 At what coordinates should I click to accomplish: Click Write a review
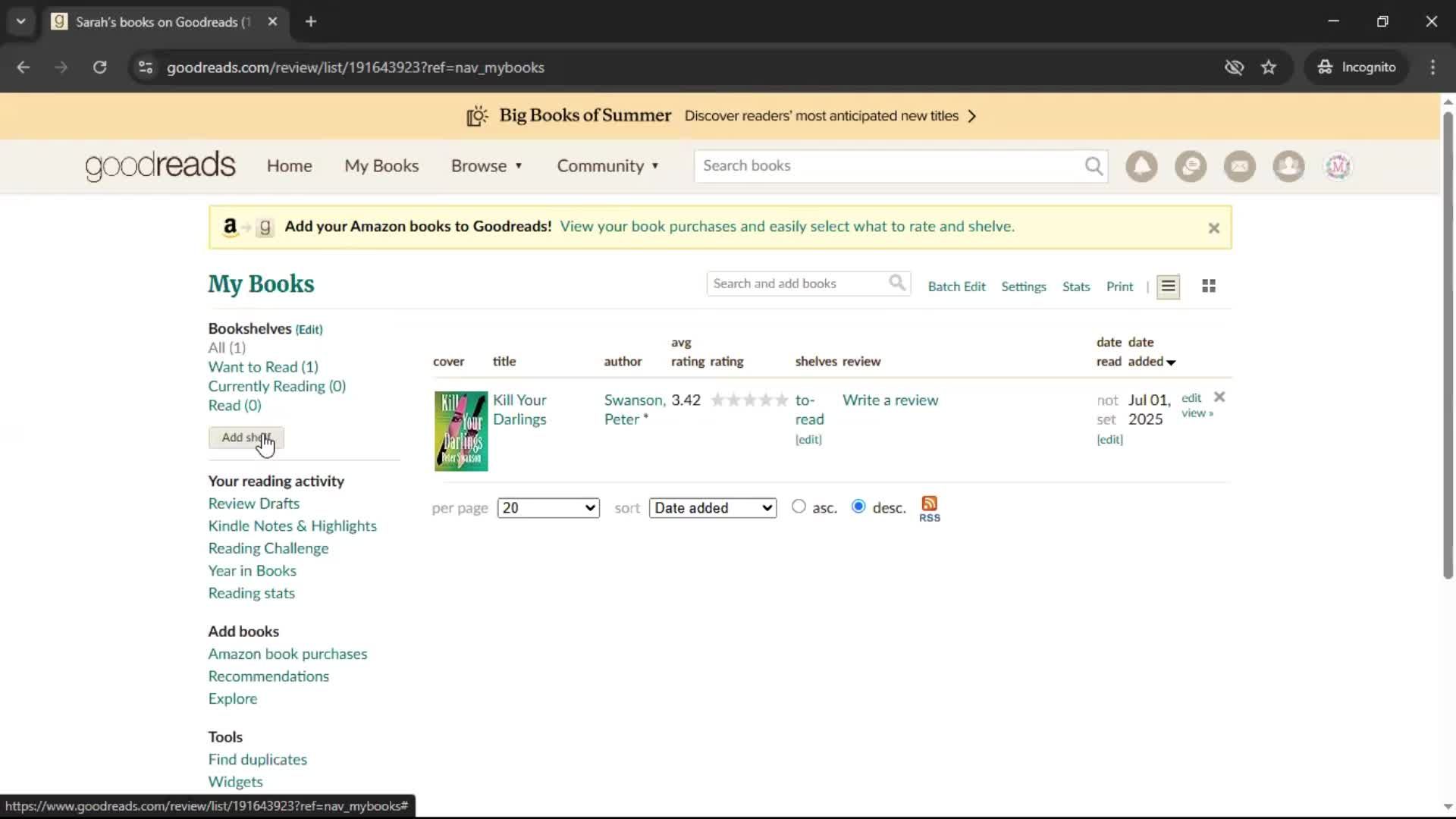890,400
